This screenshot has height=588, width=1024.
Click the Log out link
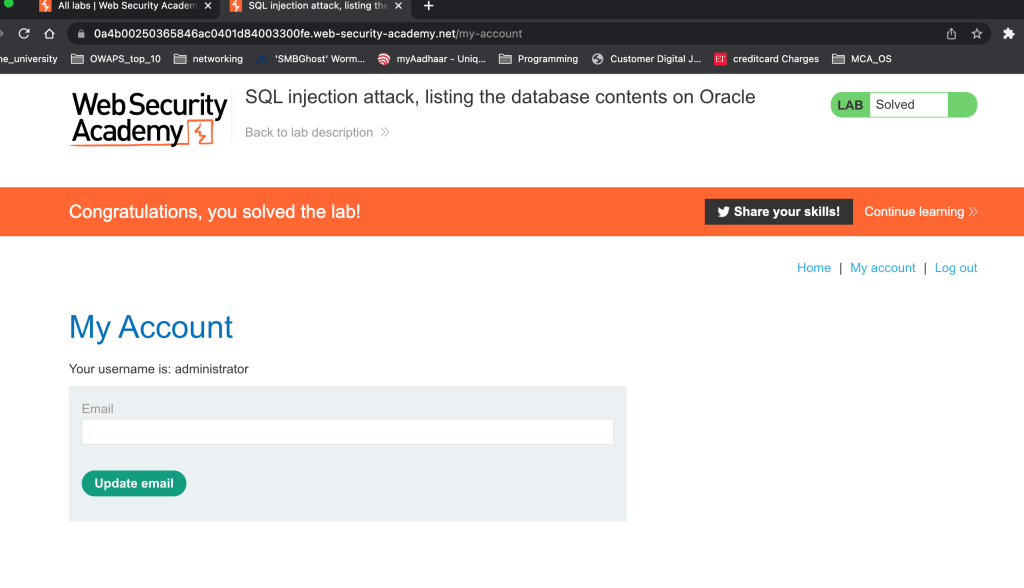coord(955,268)
